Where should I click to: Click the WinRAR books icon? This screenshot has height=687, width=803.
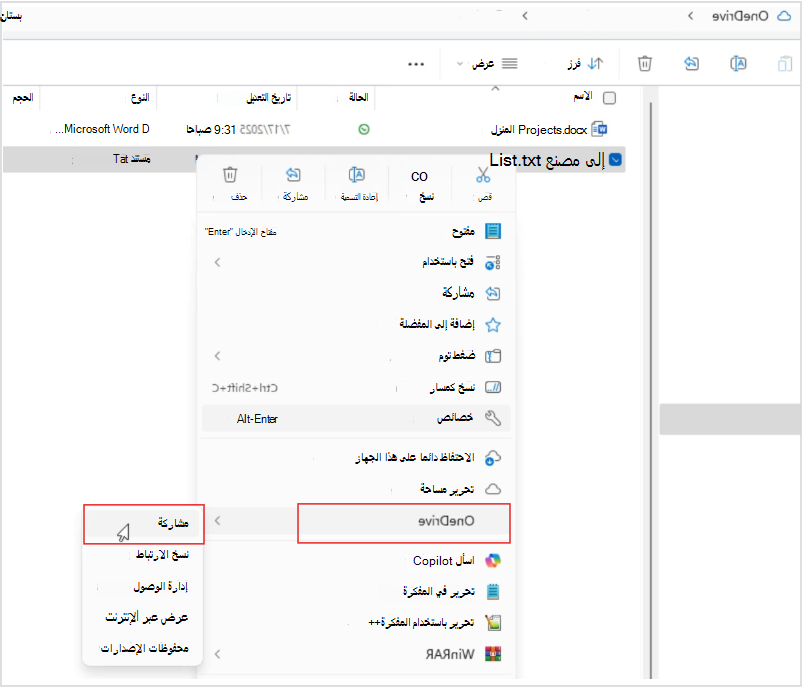coord(493,654)
